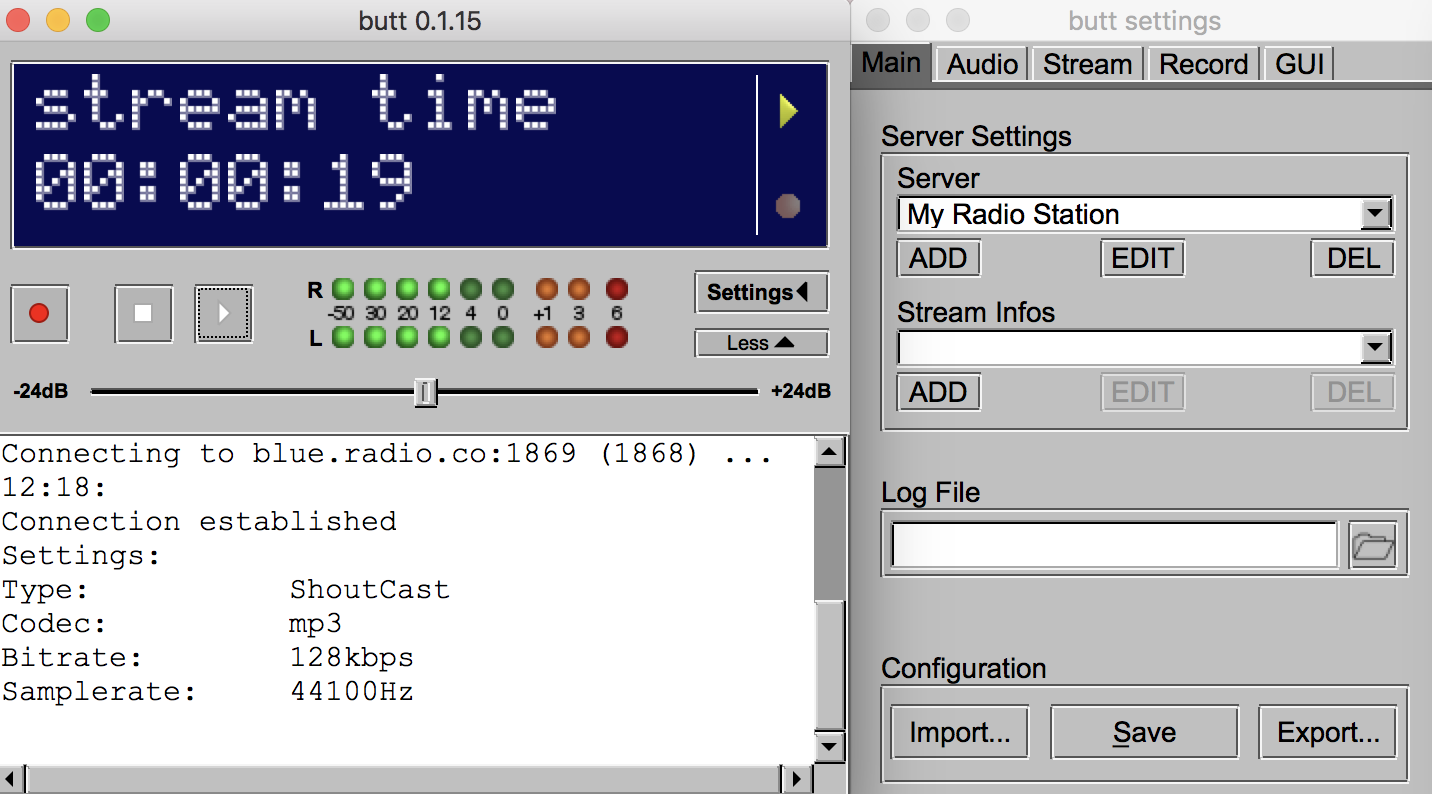This screenshot has width=1432, height=794.
Task: Click the +24dB label of the gain slider
Action: 801,392
